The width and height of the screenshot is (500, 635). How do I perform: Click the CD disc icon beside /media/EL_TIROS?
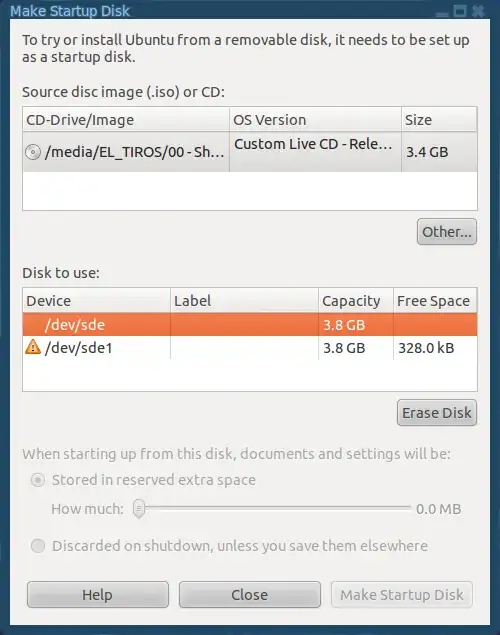pyautogui.click(x=33, y=152)
